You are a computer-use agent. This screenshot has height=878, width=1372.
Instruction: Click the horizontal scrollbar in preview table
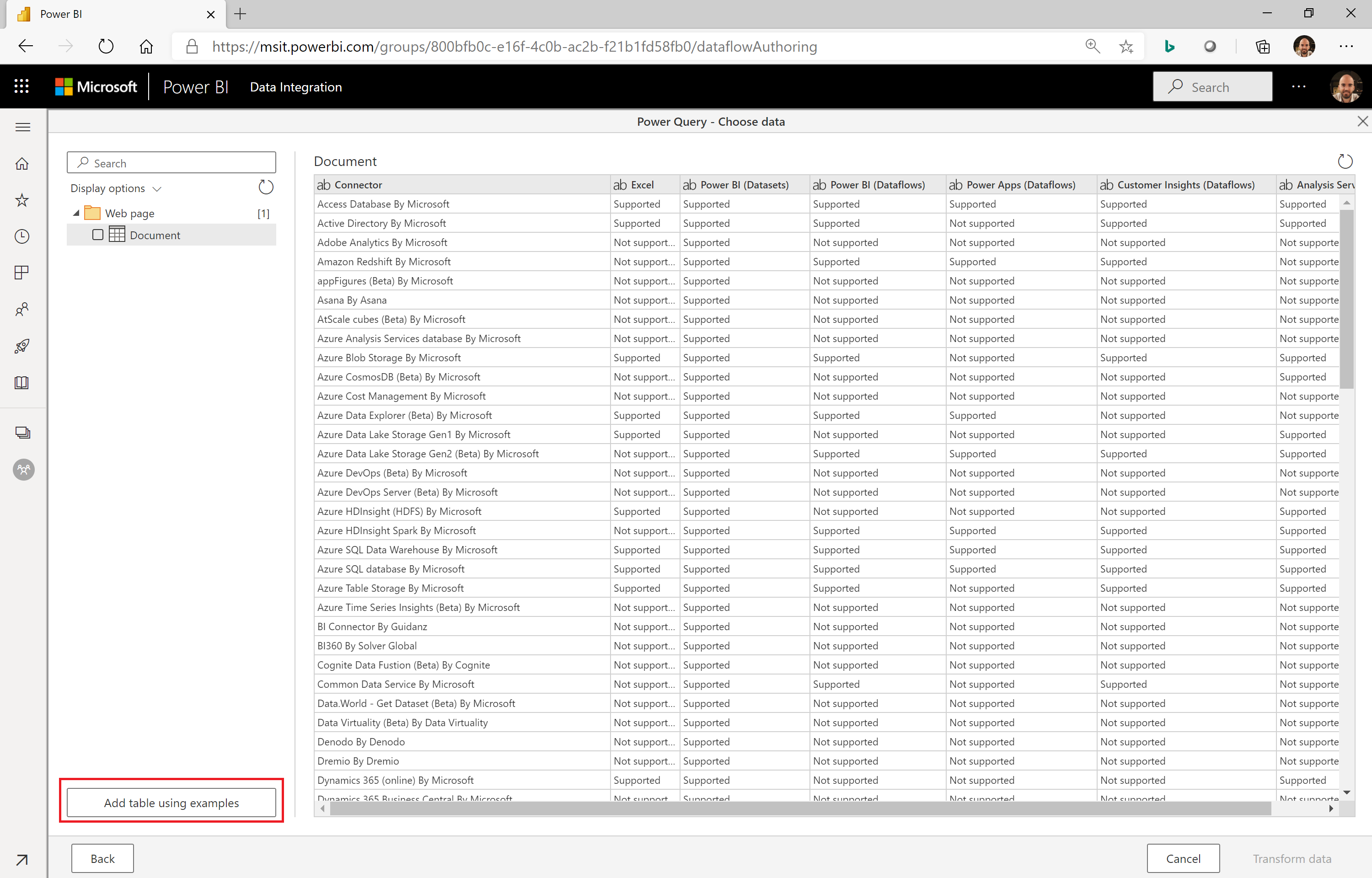tap(800, 808)
